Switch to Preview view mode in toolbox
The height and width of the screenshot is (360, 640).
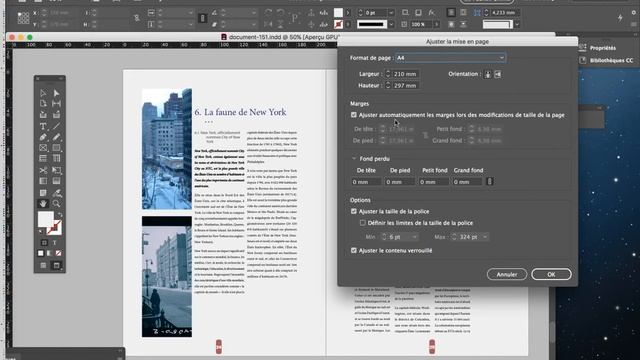(56, 265)
